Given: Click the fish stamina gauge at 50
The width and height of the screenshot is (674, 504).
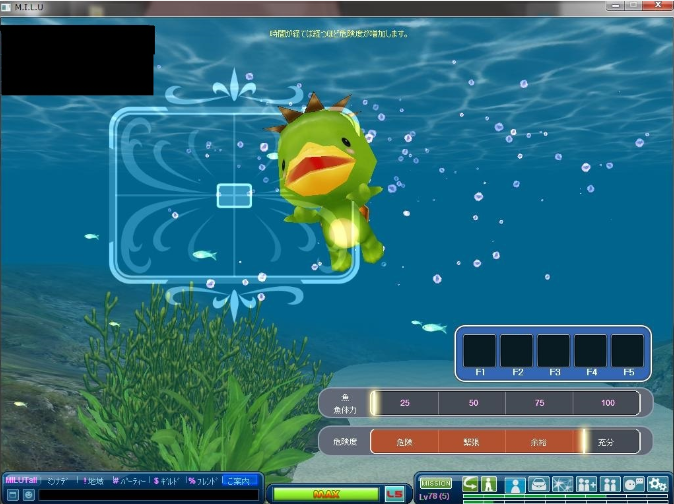Looking at the screenshot, I should pos(472,403).
